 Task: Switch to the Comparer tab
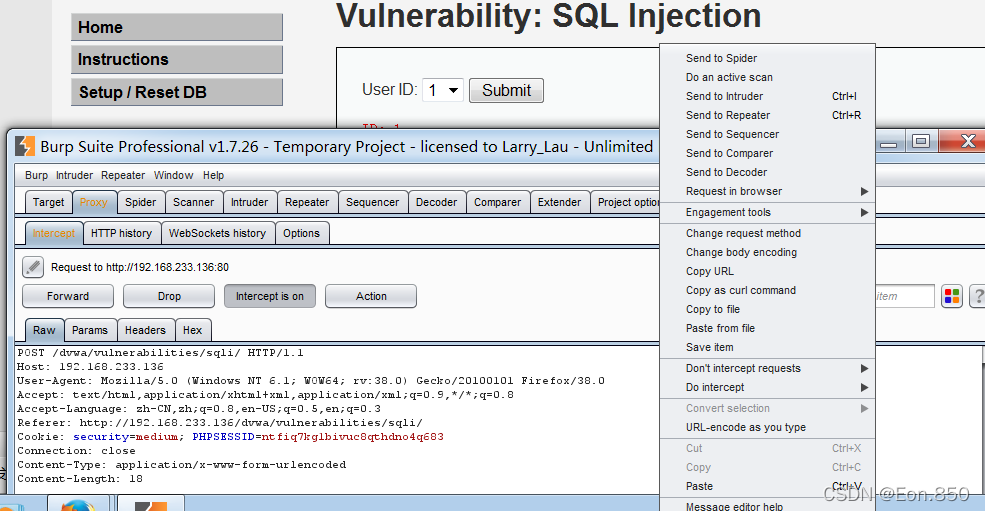(498, 202)
